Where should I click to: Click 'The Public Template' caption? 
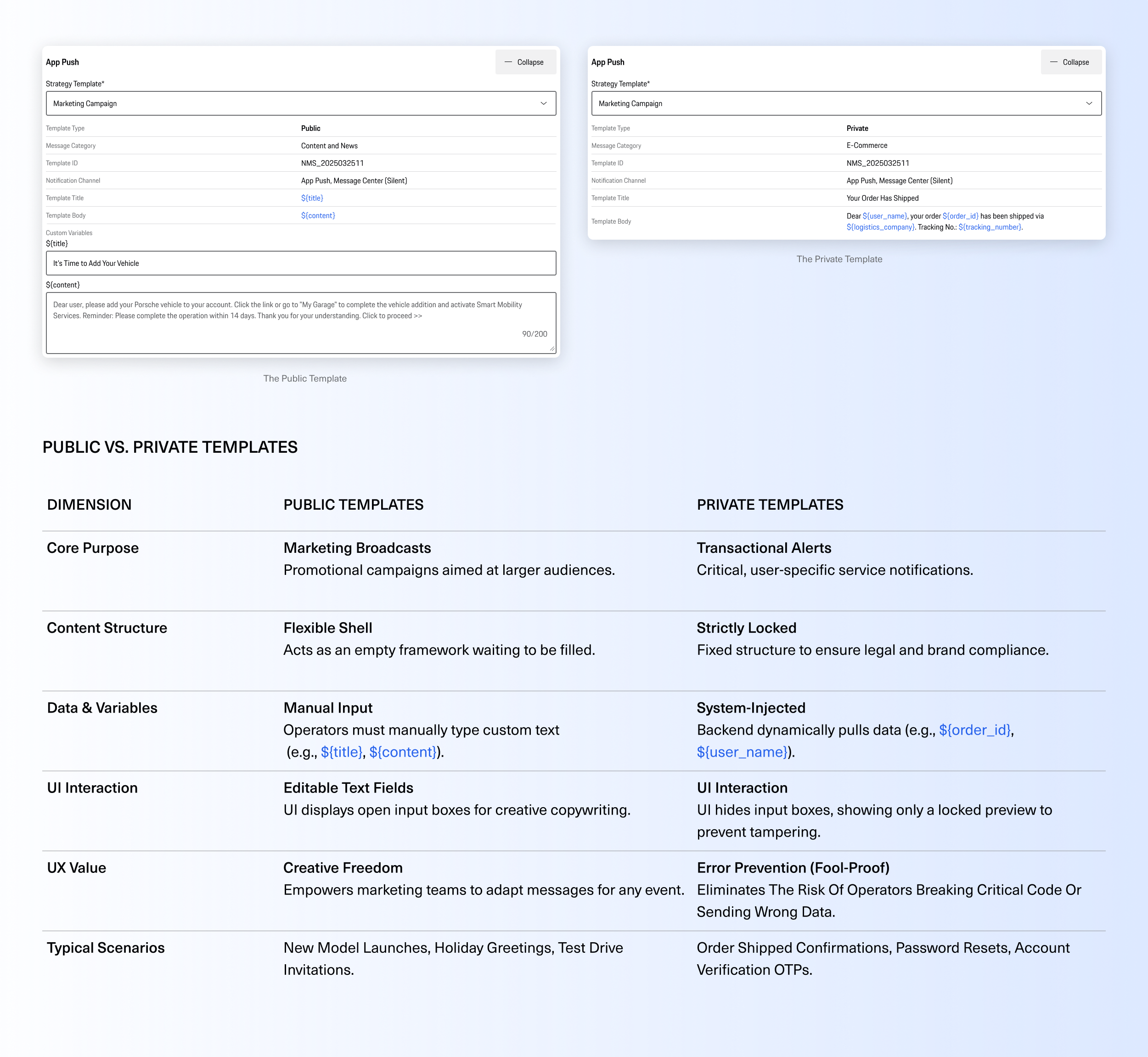tap(304, 379)
